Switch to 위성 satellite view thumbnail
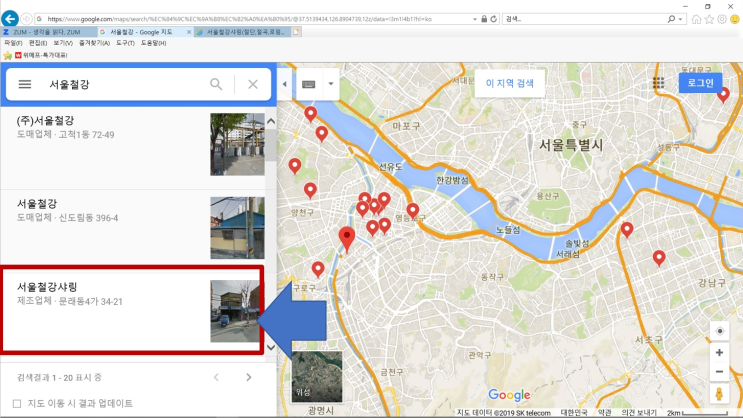The width and height of the screenshot is (743, 418). [317, 377]
